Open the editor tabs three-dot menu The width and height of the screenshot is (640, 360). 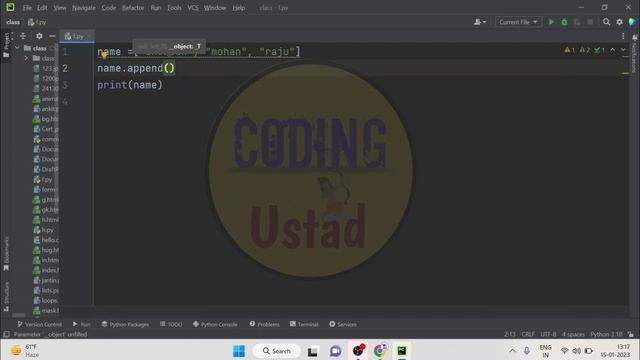pyautogui.click(x=623, y=36)
